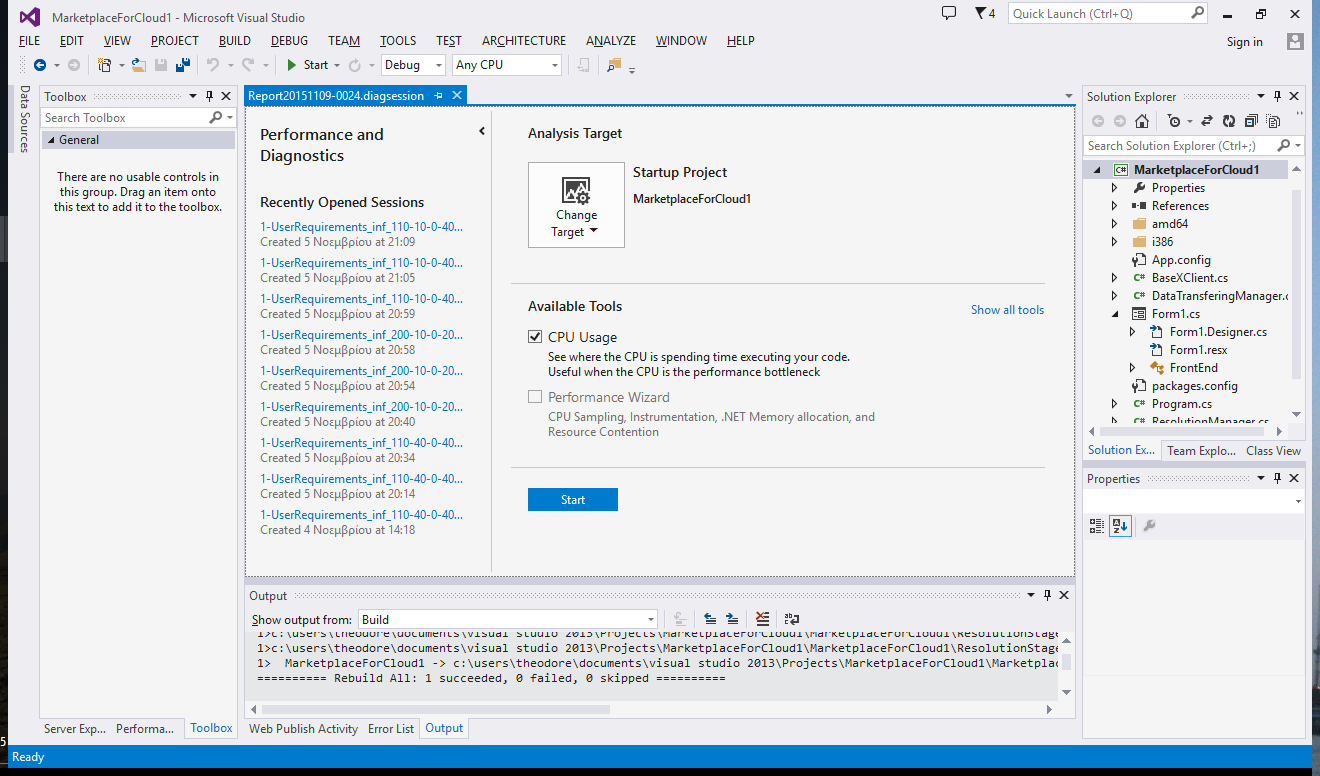
Task: Open the feedback speech bubble icon
Action: coord(949,14)
